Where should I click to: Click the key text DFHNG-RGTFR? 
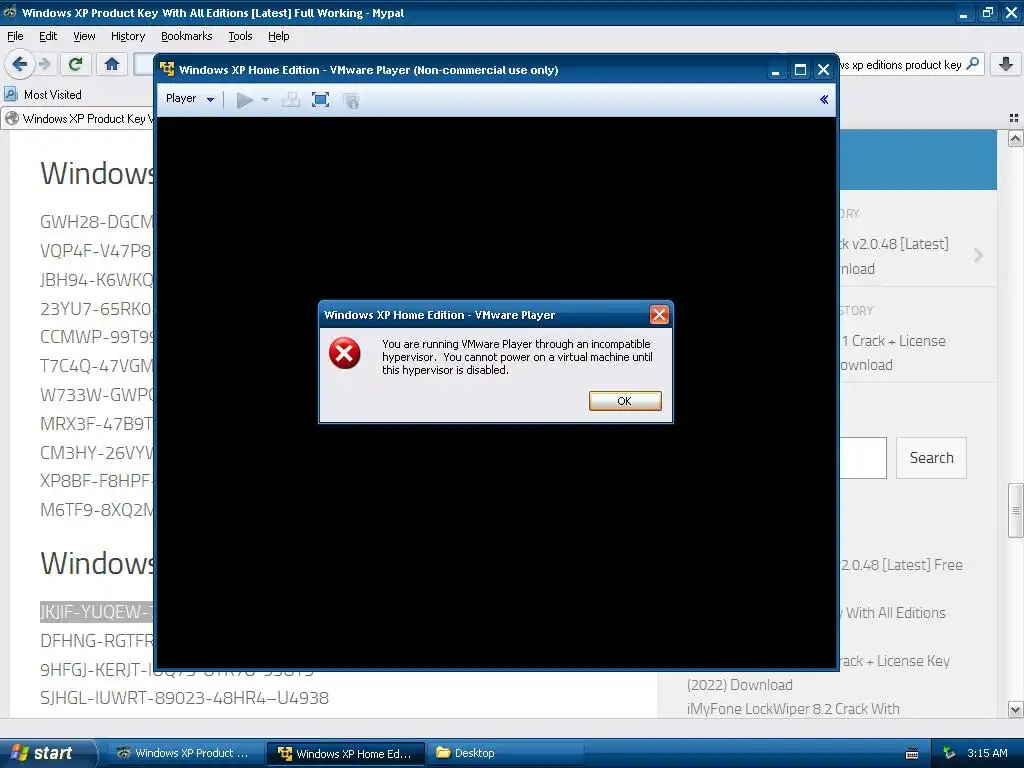[97, 641]
